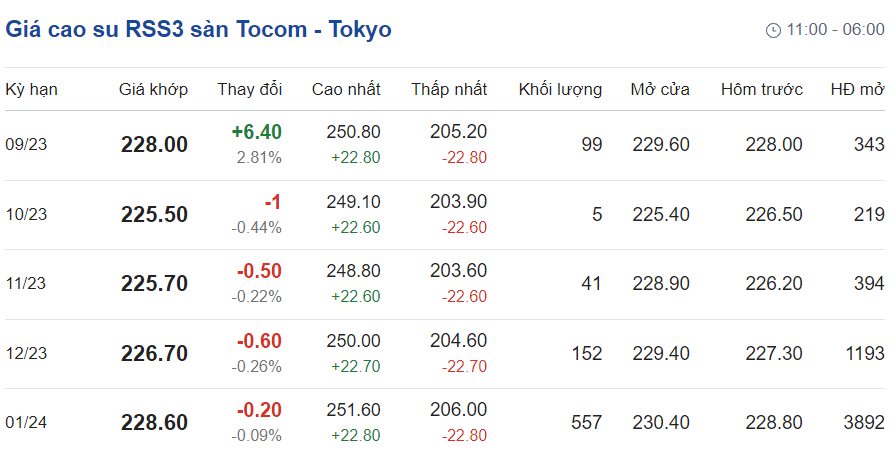This screenshot has height=455, width=896.
Task: Click the clock icon beside 11:00 - 06:00
Action: pyautogui.click(x=773, y=30)
